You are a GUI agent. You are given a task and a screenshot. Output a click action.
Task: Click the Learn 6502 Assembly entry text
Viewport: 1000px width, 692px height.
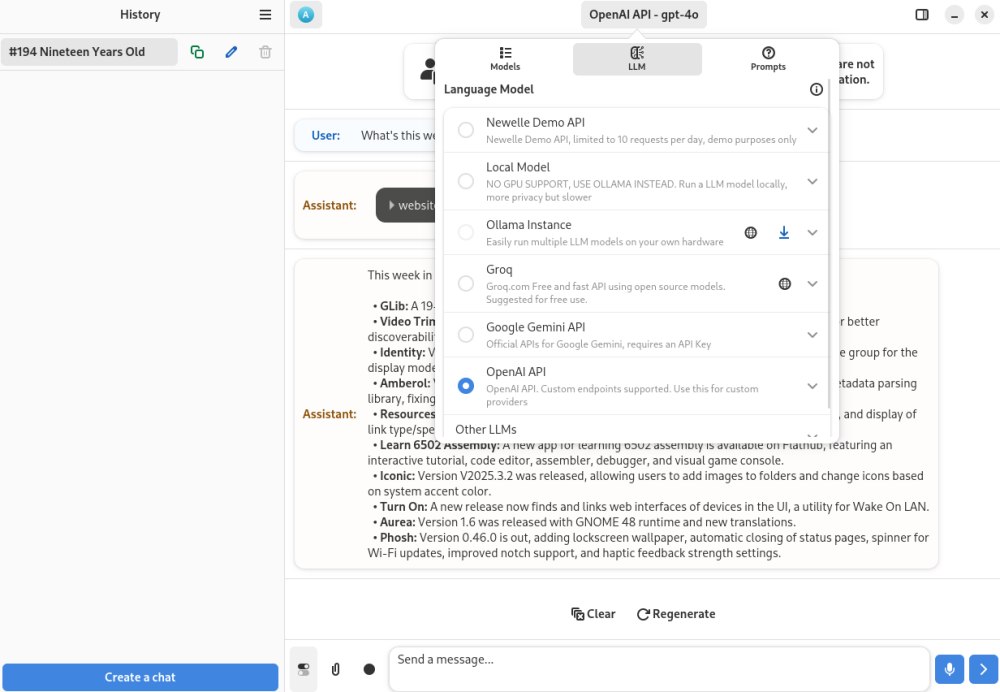(x=629, y=453)
